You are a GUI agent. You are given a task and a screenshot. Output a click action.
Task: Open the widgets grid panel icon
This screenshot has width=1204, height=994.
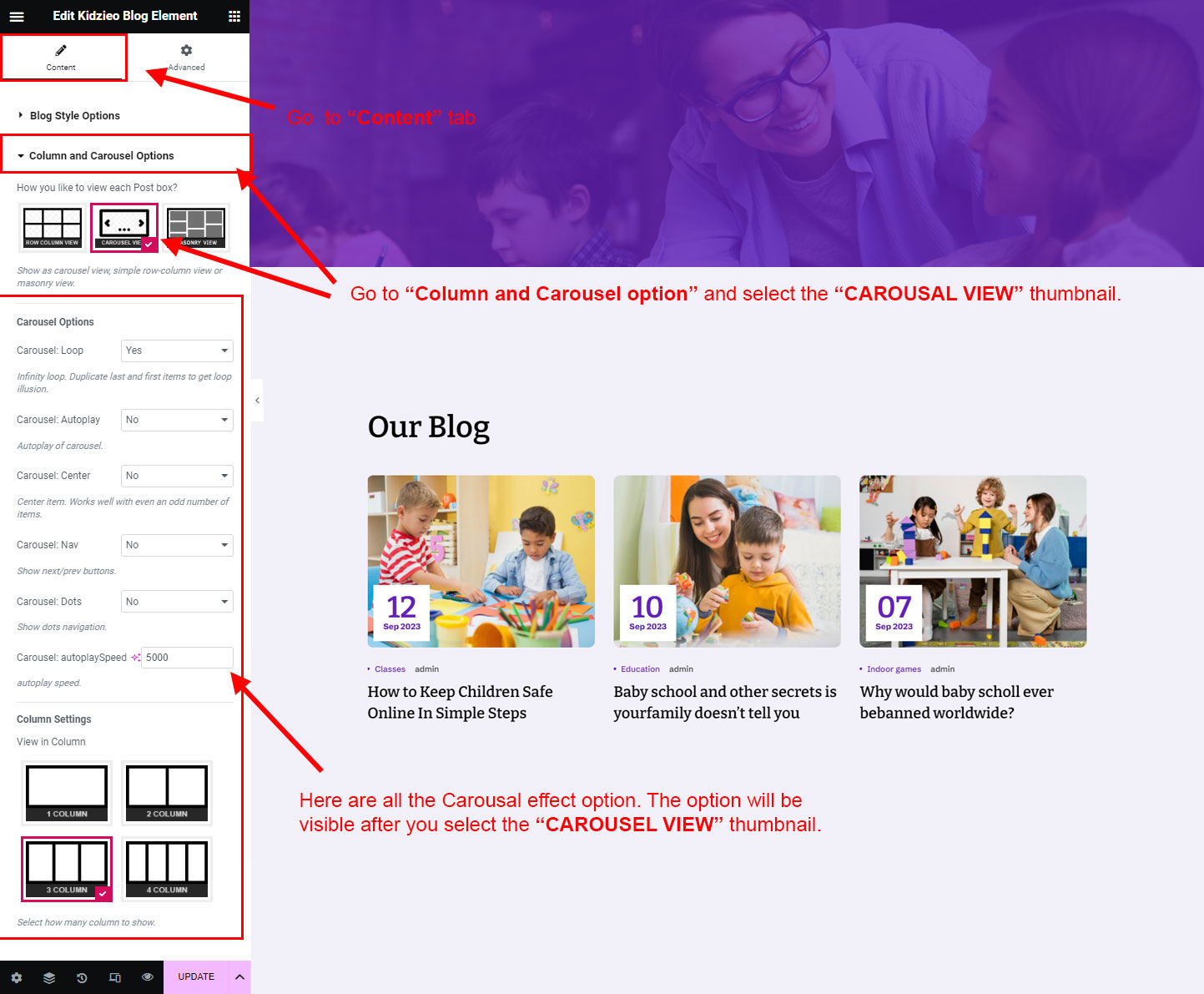click(x=234, y=17)
